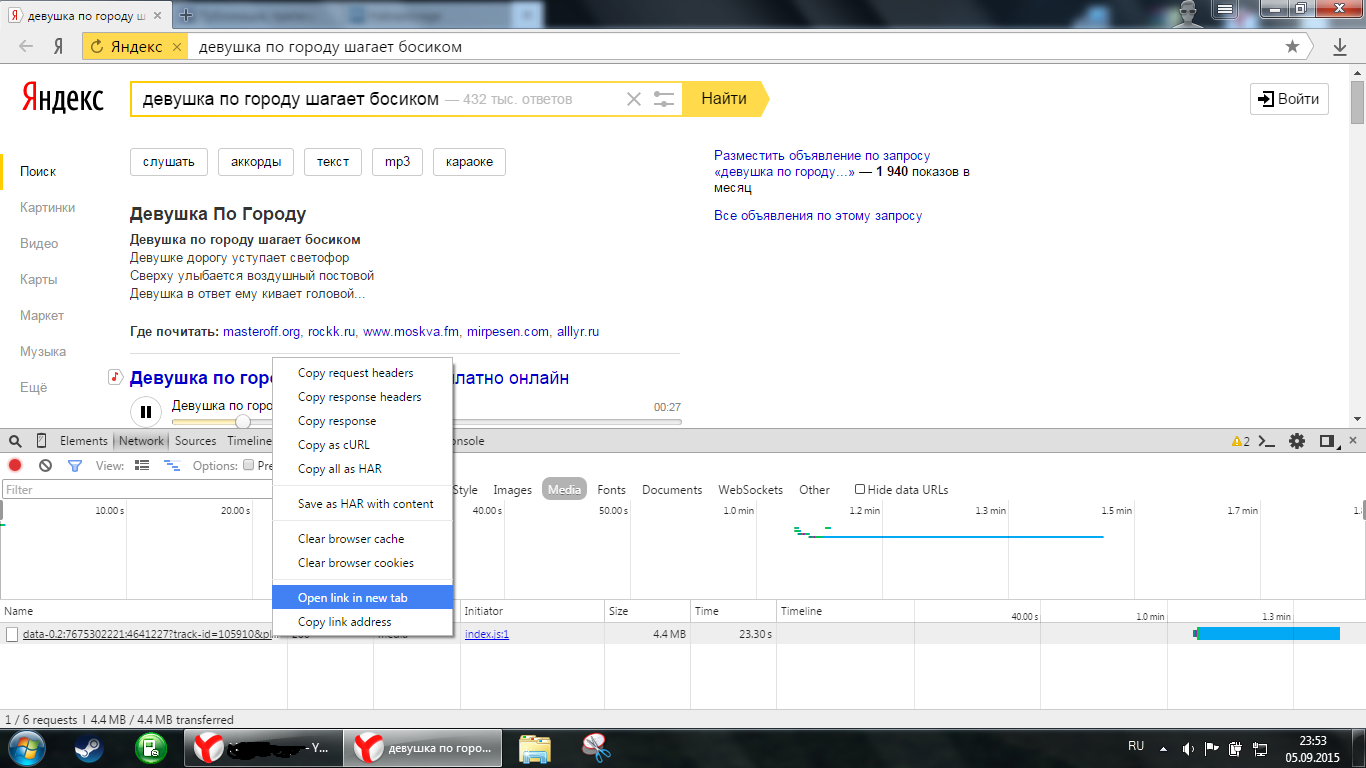Select the Images network filter
Screen dimensions: 1366x768
click(x=512, y=490)
